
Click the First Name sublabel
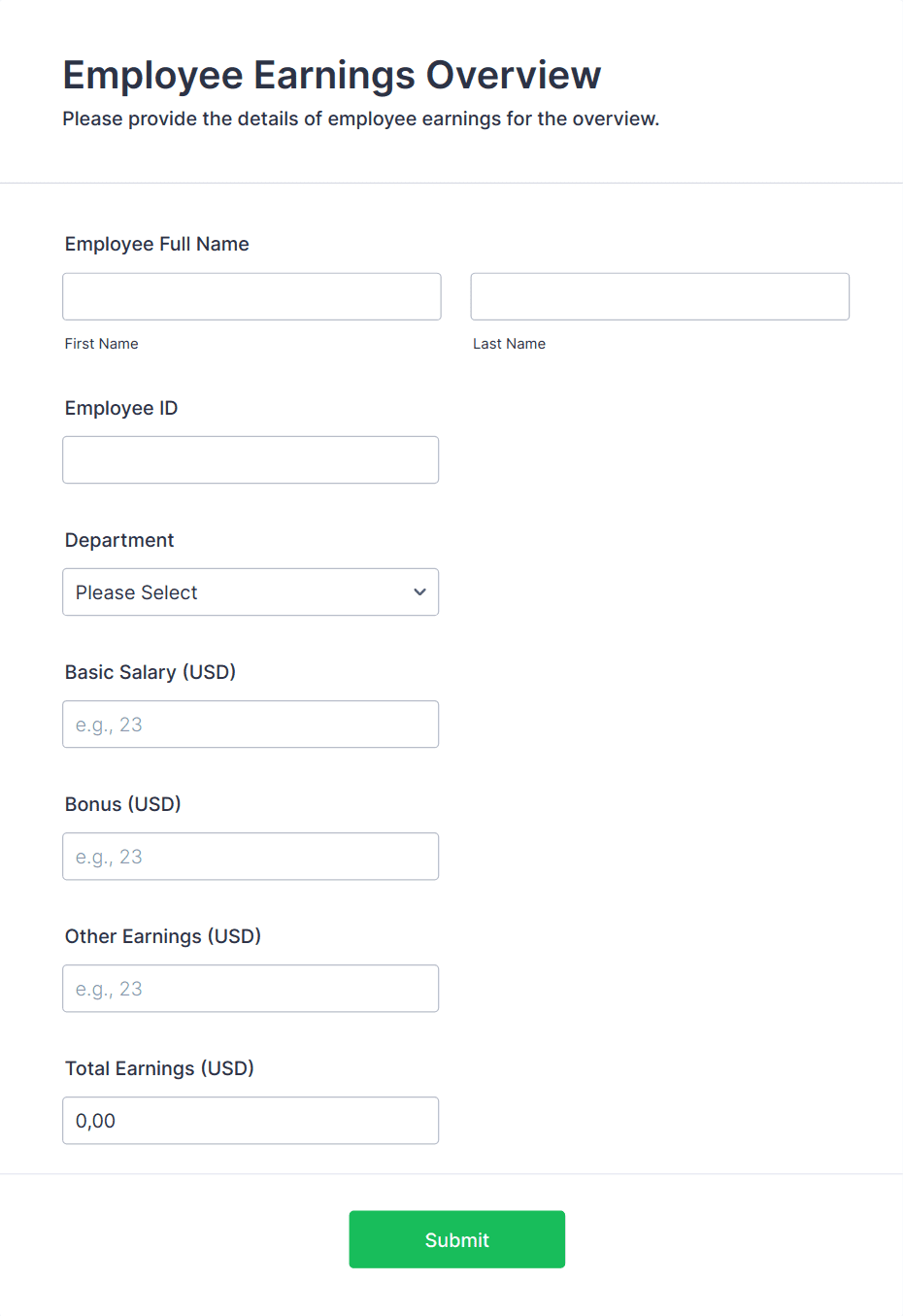tap(101, 343)
